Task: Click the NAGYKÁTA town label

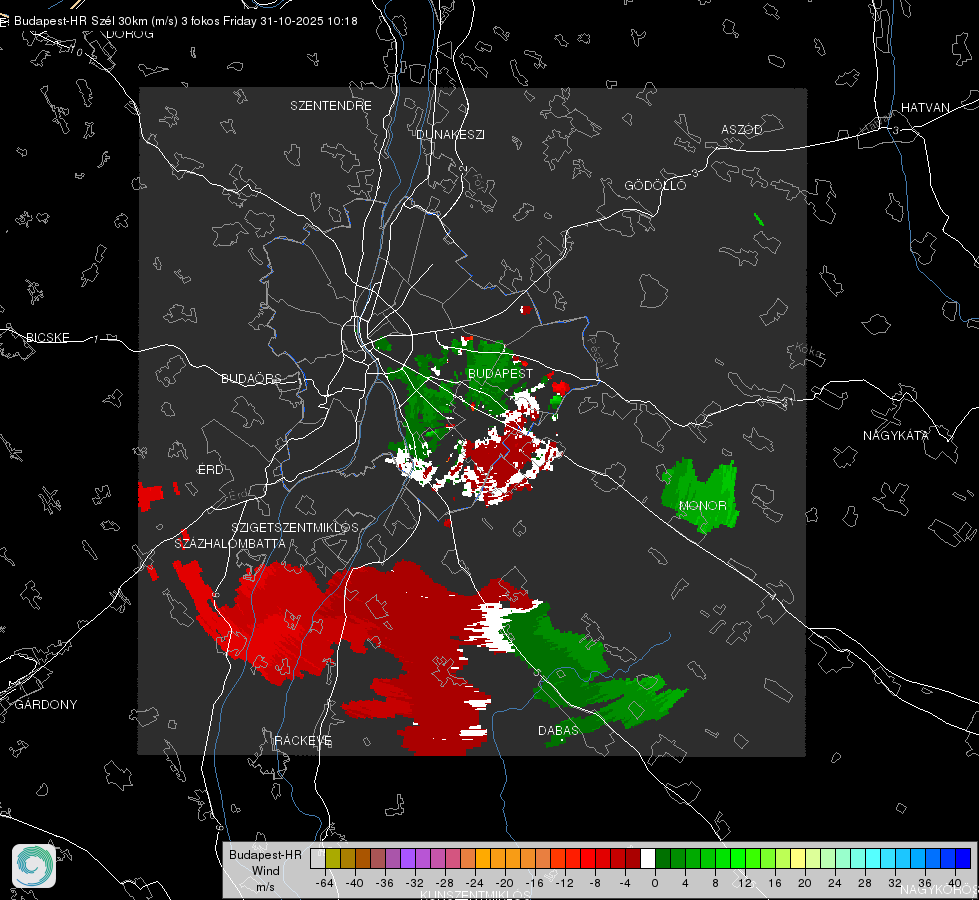Action: point(896,436)
